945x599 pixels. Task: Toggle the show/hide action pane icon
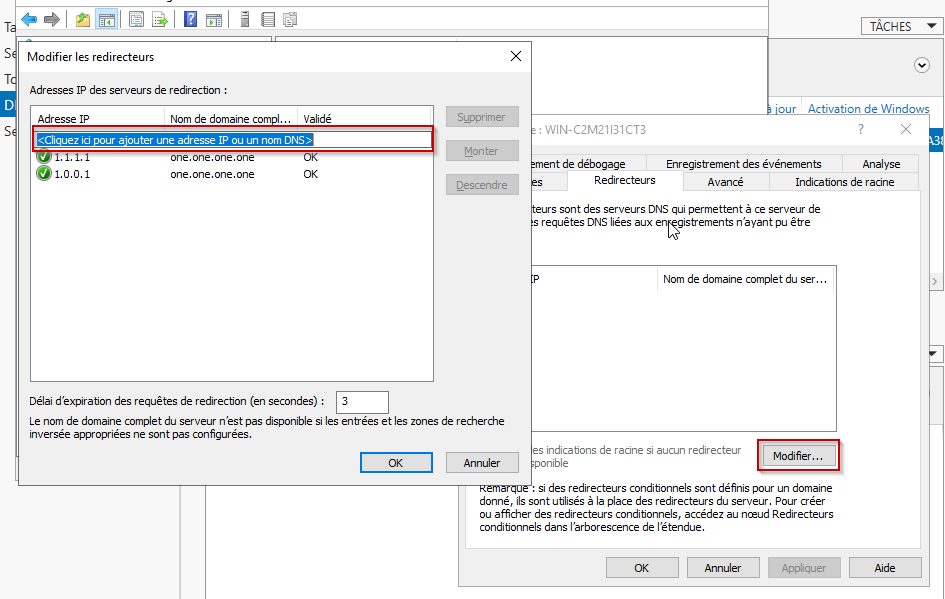click(214, 20)
